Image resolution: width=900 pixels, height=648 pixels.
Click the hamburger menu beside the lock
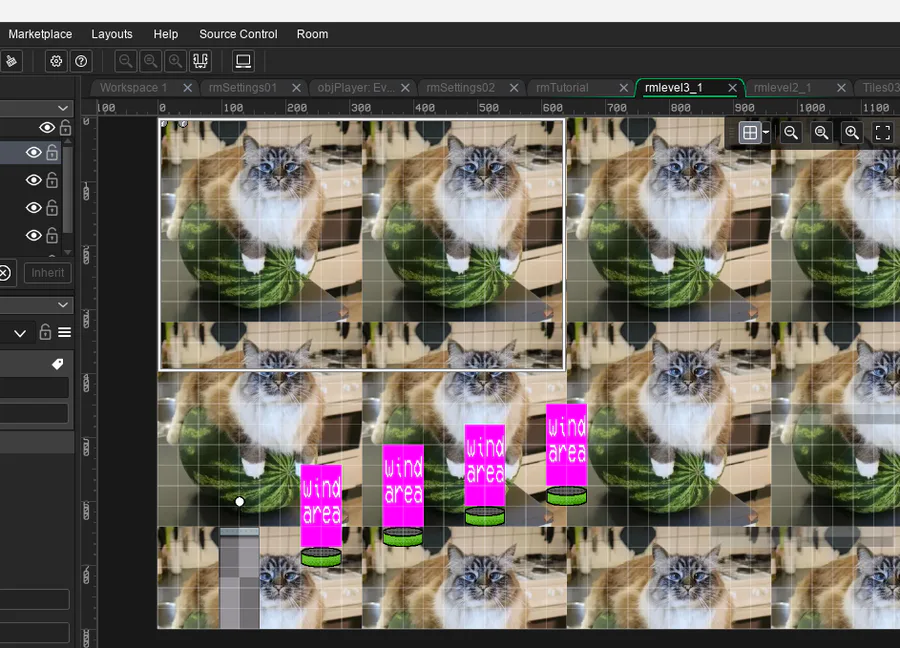coord(64,332)
